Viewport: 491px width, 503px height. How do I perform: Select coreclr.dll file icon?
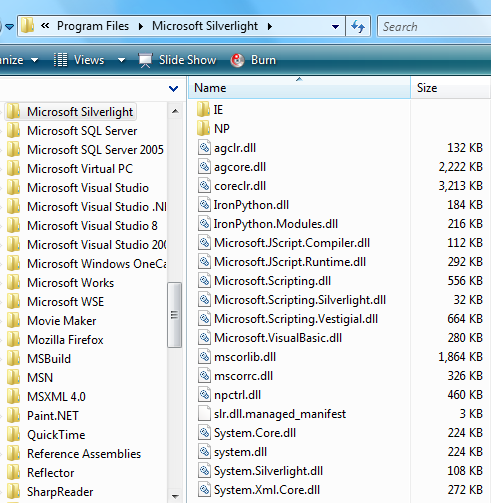coord(204,186)
